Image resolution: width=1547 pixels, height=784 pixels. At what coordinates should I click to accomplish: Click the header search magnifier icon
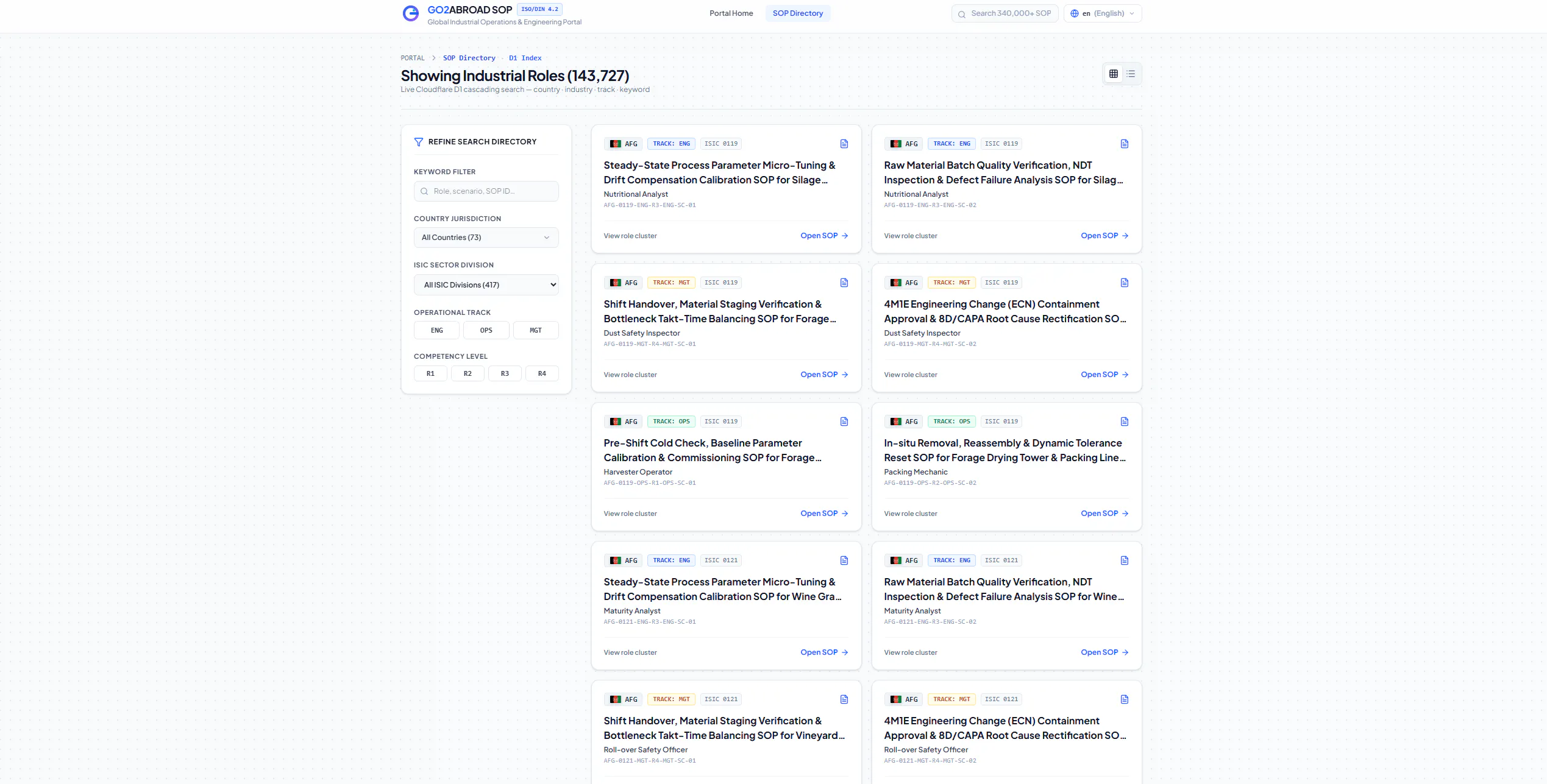click(962, 14)
